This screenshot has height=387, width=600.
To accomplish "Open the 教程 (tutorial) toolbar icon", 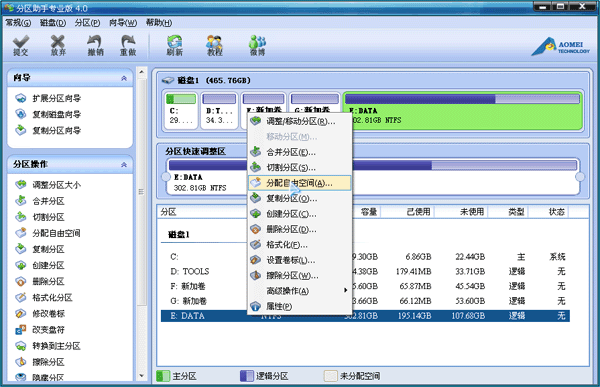I will tap(215, 46).
